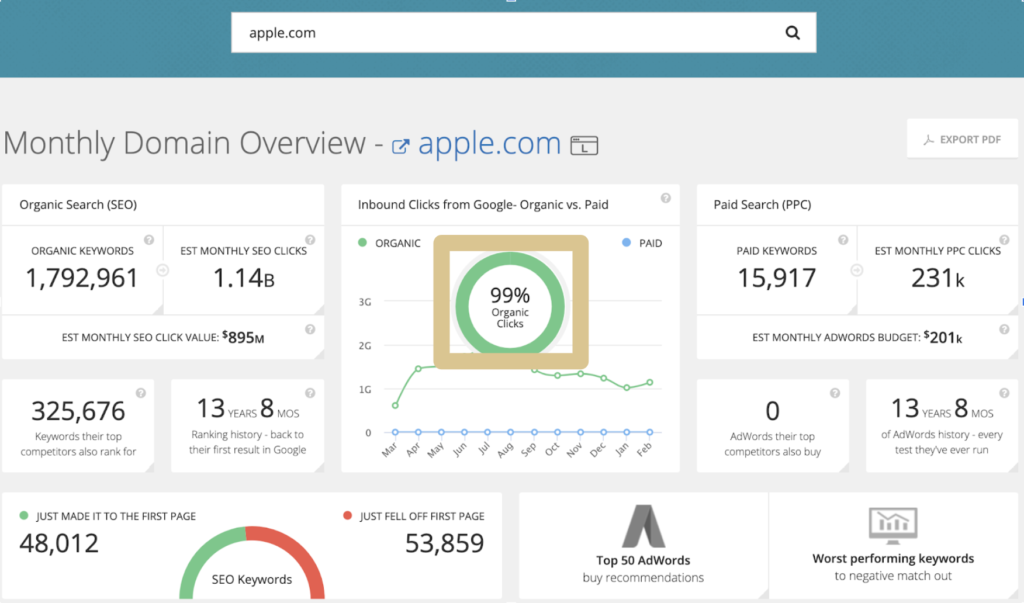Click help icon on the competitors' AdWords card
This screenshot has height=603, width=1024.
coord(835,393)
